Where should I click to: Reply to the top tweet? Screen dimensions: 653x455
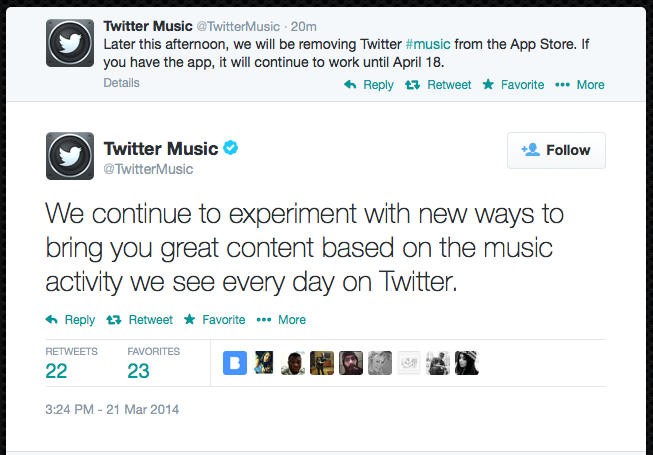coord(368,85)
